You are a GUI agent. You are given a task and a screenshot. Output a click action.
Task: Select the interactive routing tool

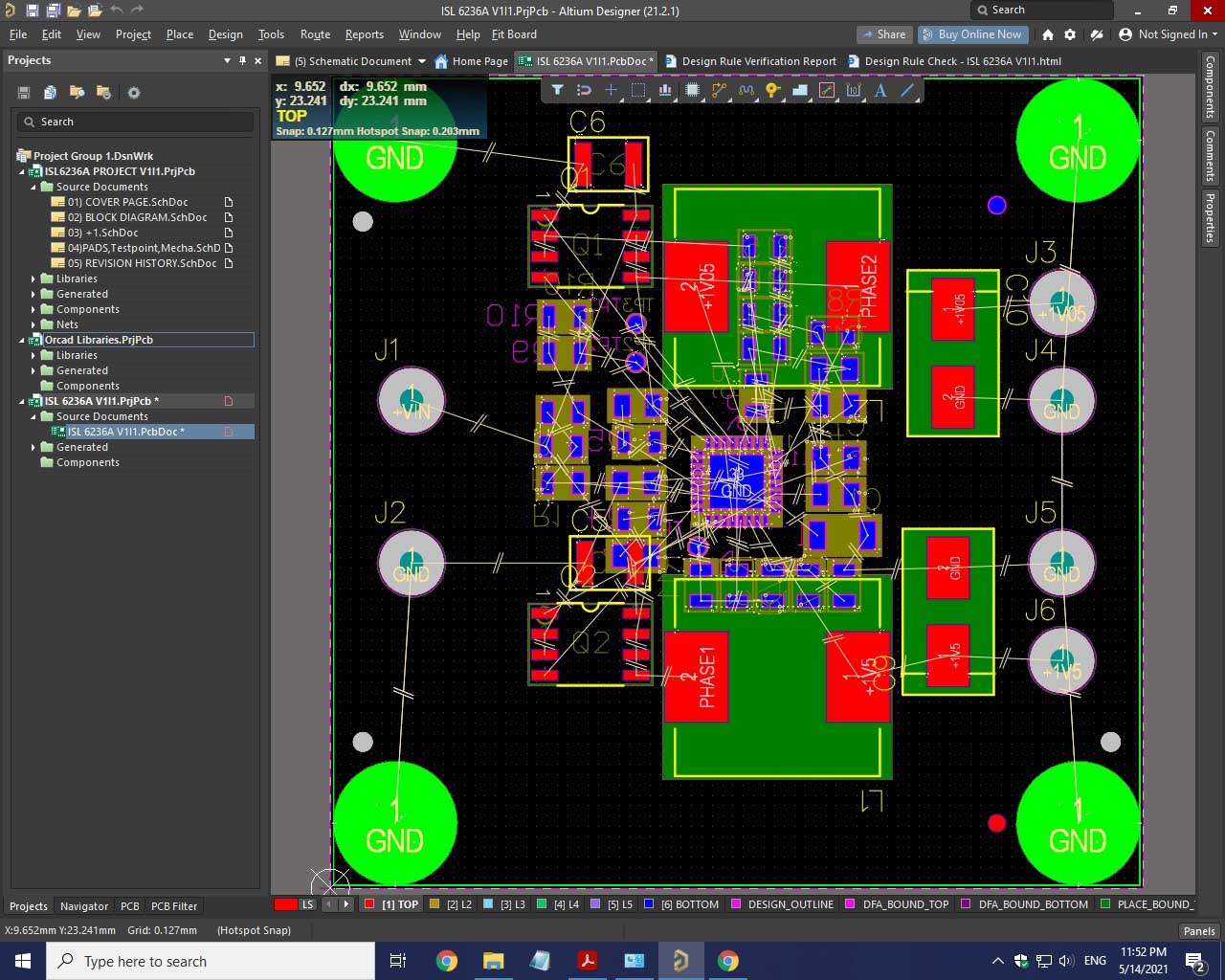[719, 90]
